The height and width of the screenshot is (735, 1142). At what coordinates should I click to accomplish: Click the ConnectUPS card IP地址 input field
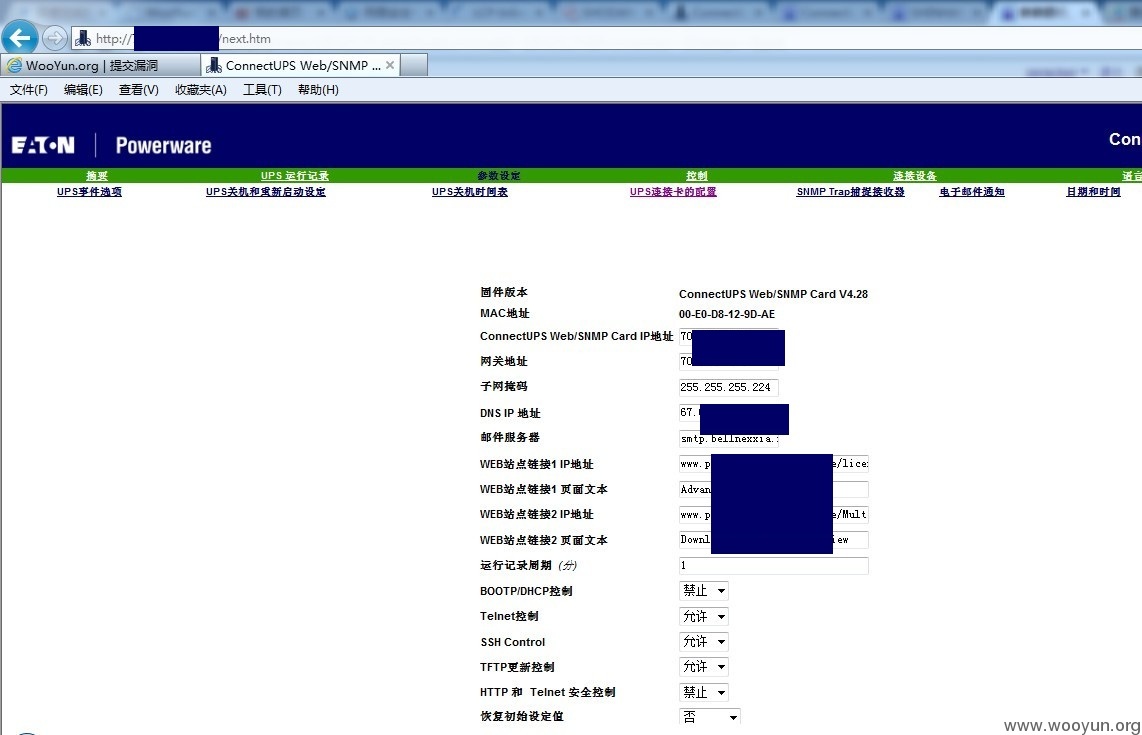coord(728,337)
